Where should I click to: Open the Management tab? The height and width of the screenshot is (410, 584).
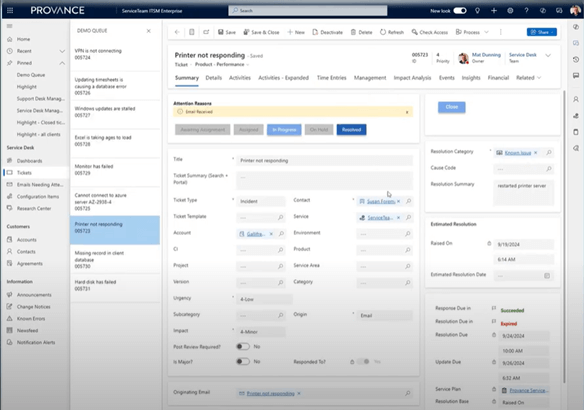click(370, 78)
